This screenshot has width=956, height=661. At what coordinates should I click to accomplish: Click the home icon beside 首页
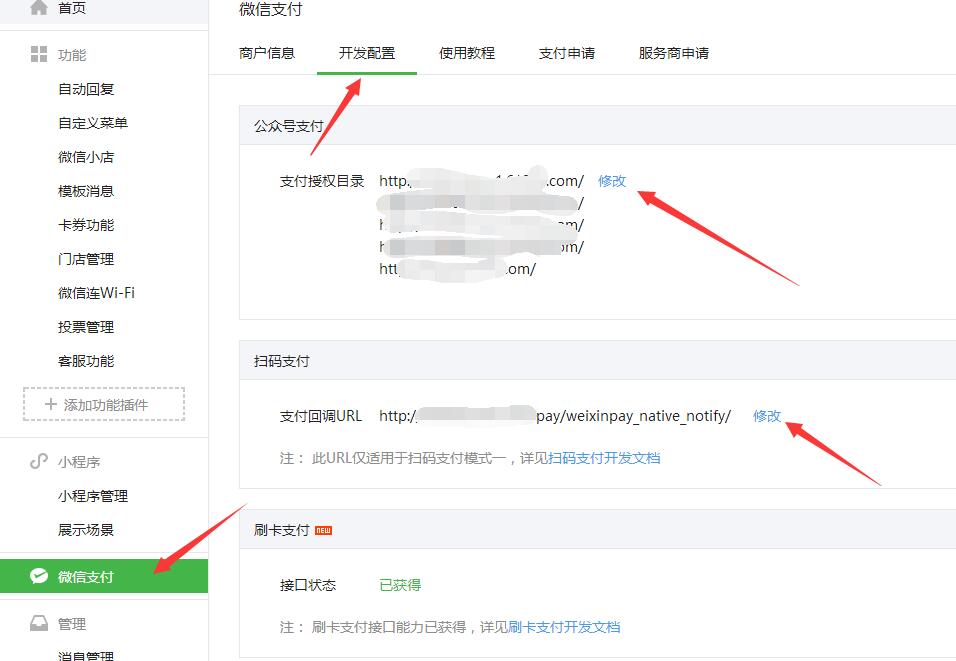pyautogui.click(x=39, y=8)
